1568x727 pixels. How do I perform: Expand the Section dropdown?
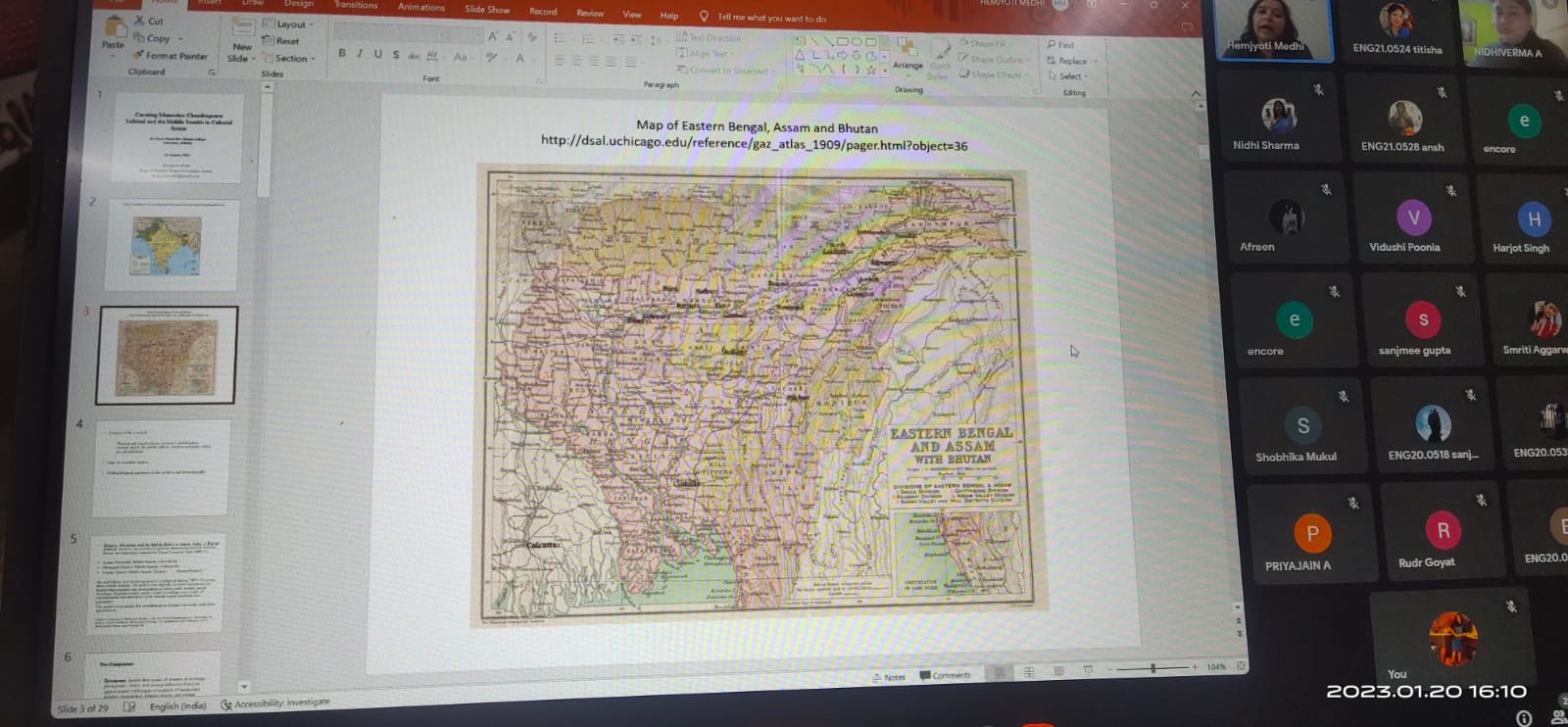point(290,59)
